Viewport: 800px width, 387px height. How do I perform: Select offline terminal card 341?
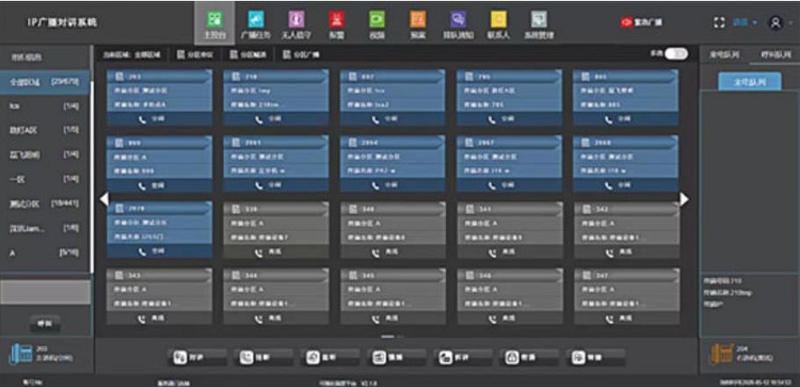[509, 230]
